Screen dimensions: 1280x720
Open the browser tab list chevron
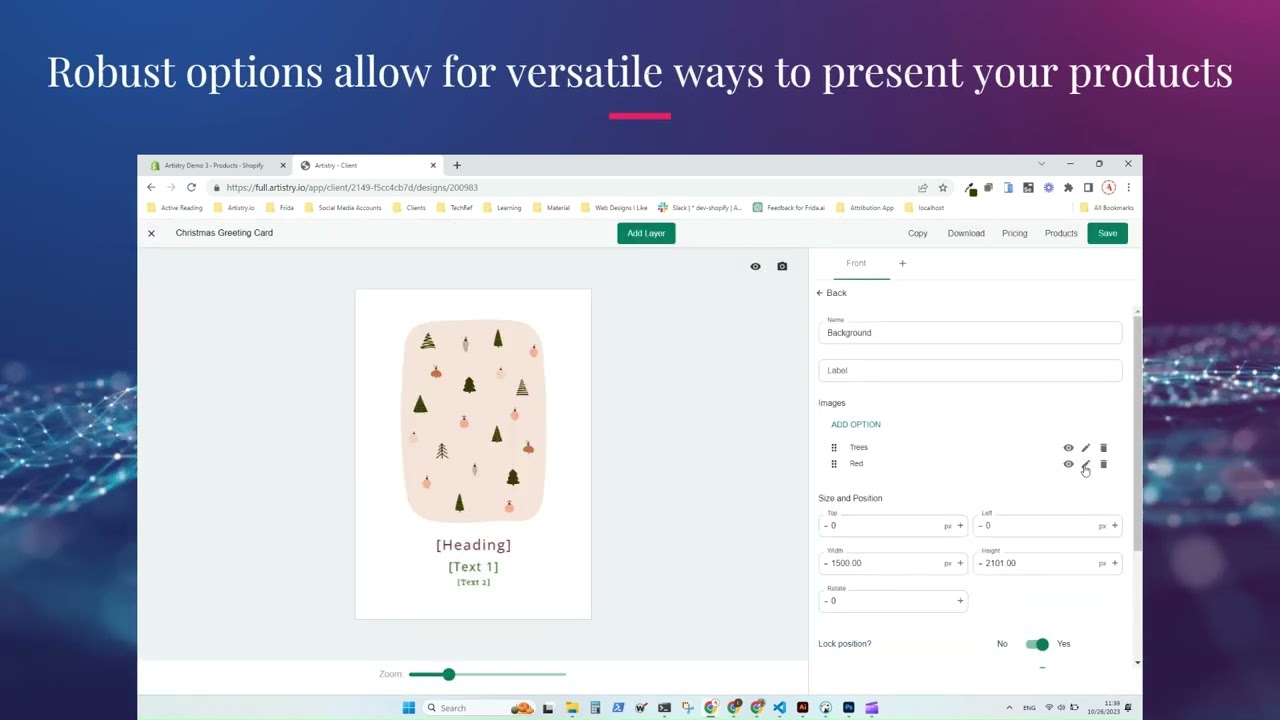point(1041,163)
